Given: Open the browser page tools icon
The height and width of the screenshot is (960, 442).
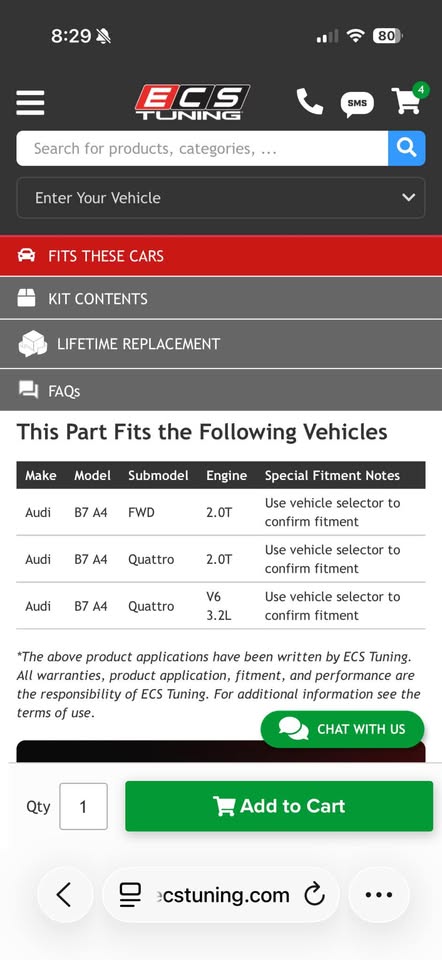Looking at the screenshot, I should (130, 895).
